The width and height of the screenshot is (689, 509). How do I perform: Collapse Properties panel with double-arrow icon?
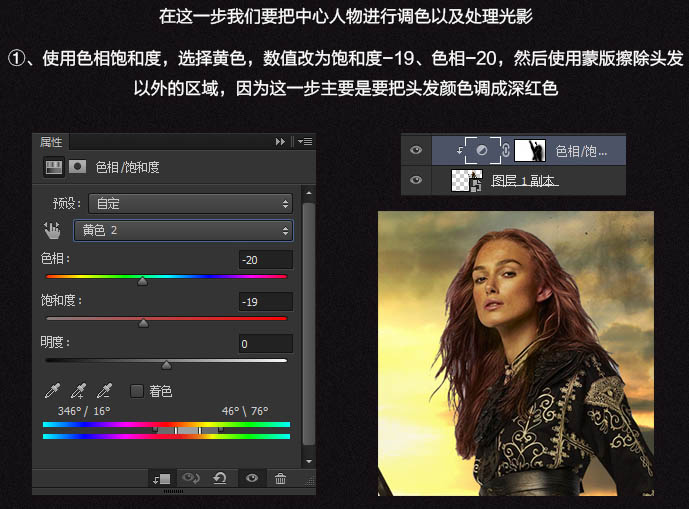click(280, 142)
